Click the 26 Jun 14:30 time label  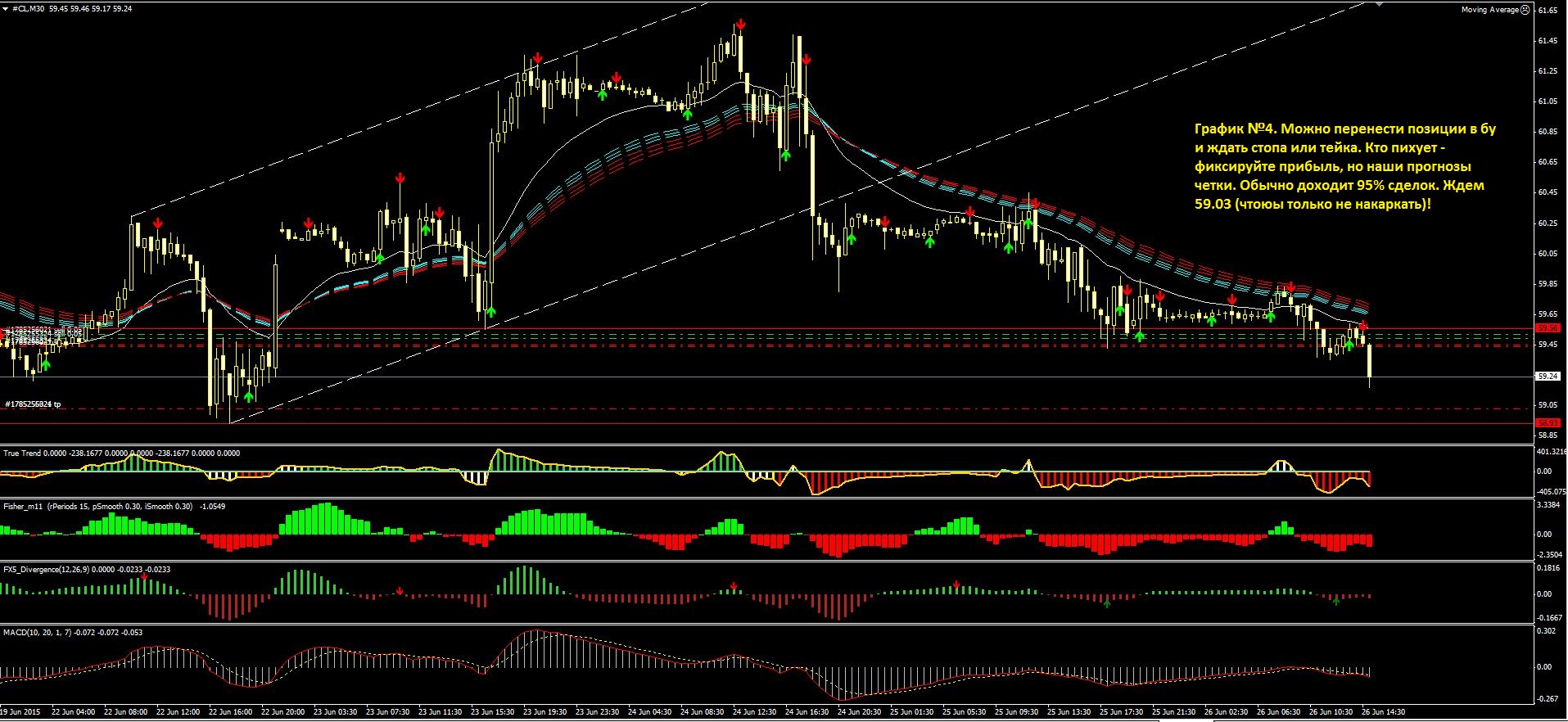point(1384,712)
